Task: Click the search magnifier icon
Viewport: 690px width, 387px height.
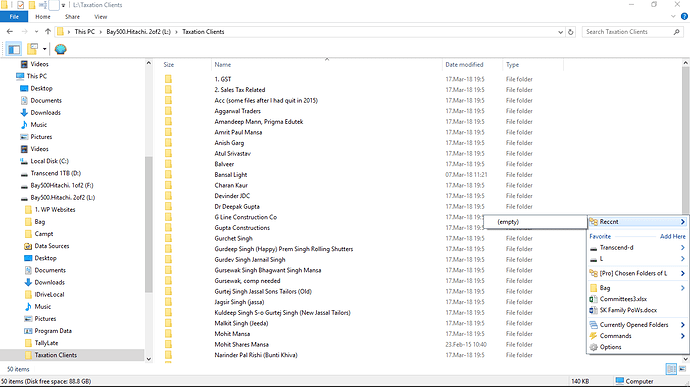Action: pyautogui.click(x=677, y=32)
